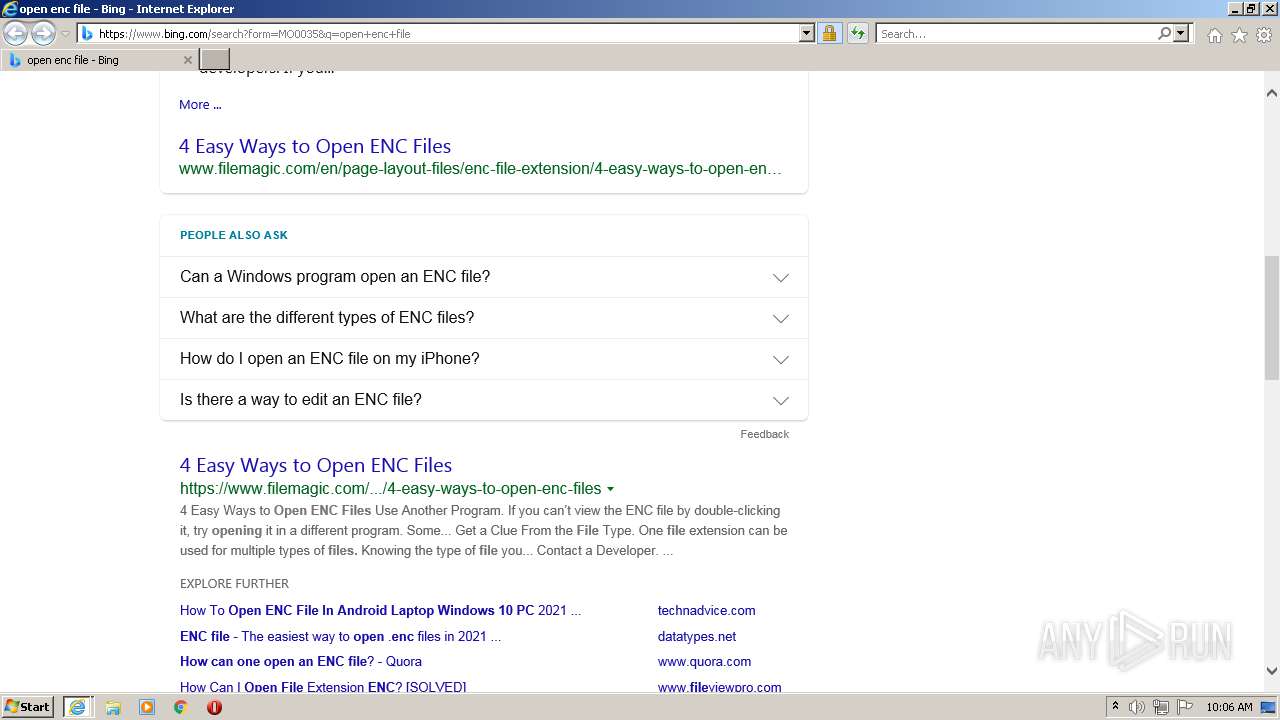The height and width of the screenshot is (720, 1280).
Task: Open a new tab with blank tab button
Action: click(215, 60)
